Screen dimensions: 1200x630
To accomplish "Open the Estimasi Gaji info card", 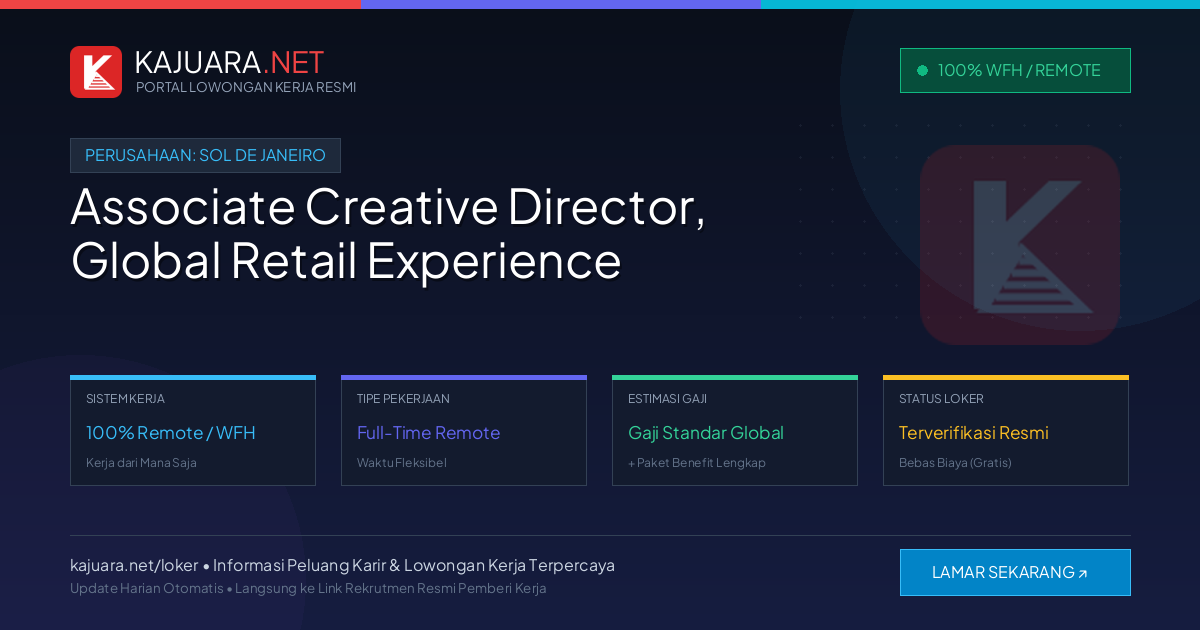I will click(735, 430).
